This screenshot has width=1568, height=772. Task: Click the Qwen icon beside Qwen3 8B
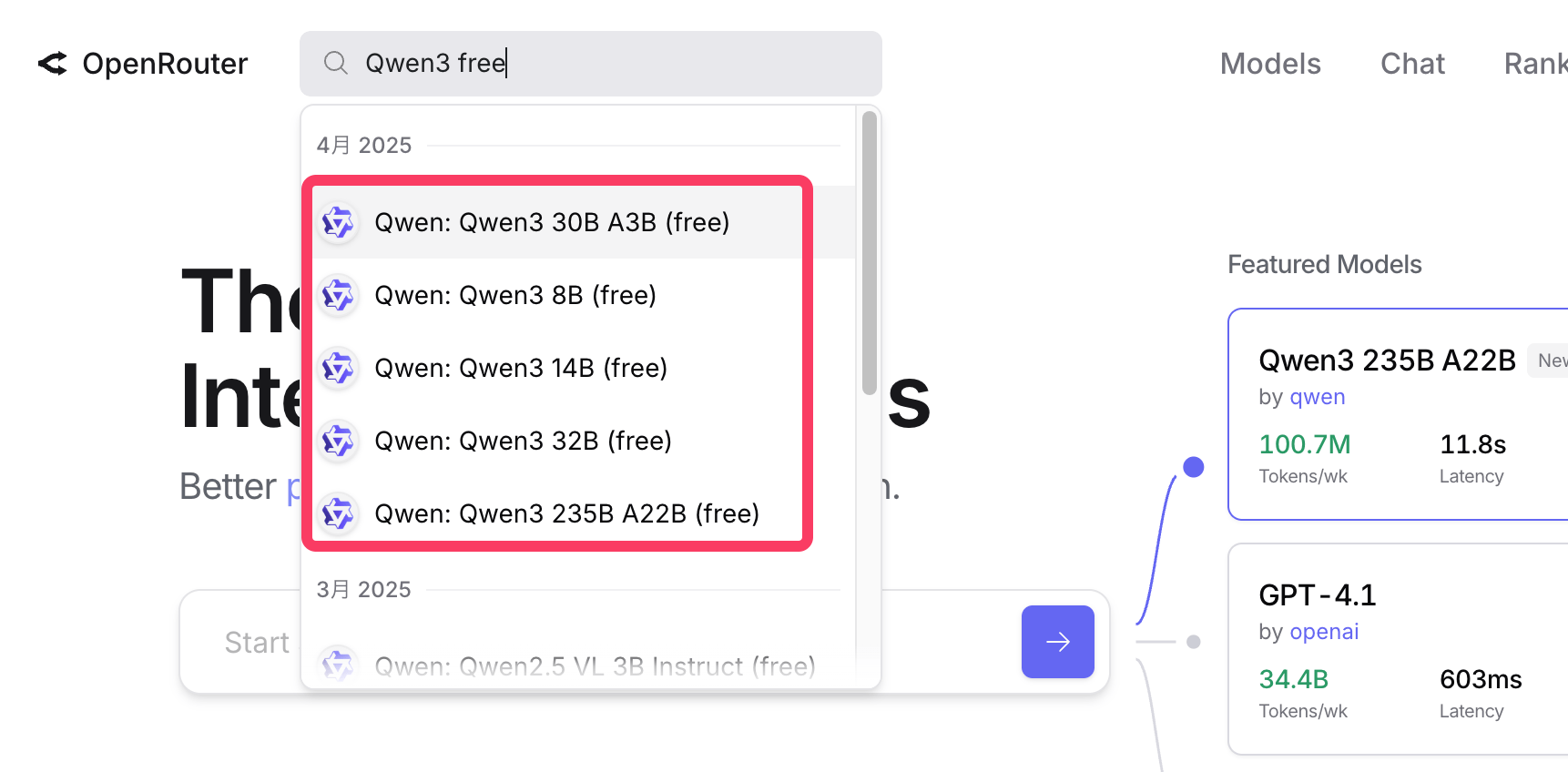click(x=339, y=295)
